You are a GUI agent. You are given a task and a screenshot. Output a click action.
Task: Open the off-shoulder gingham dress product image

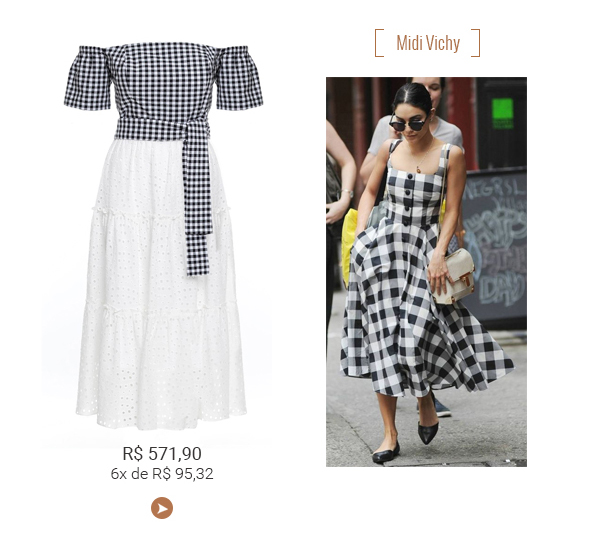coord(162,236)
